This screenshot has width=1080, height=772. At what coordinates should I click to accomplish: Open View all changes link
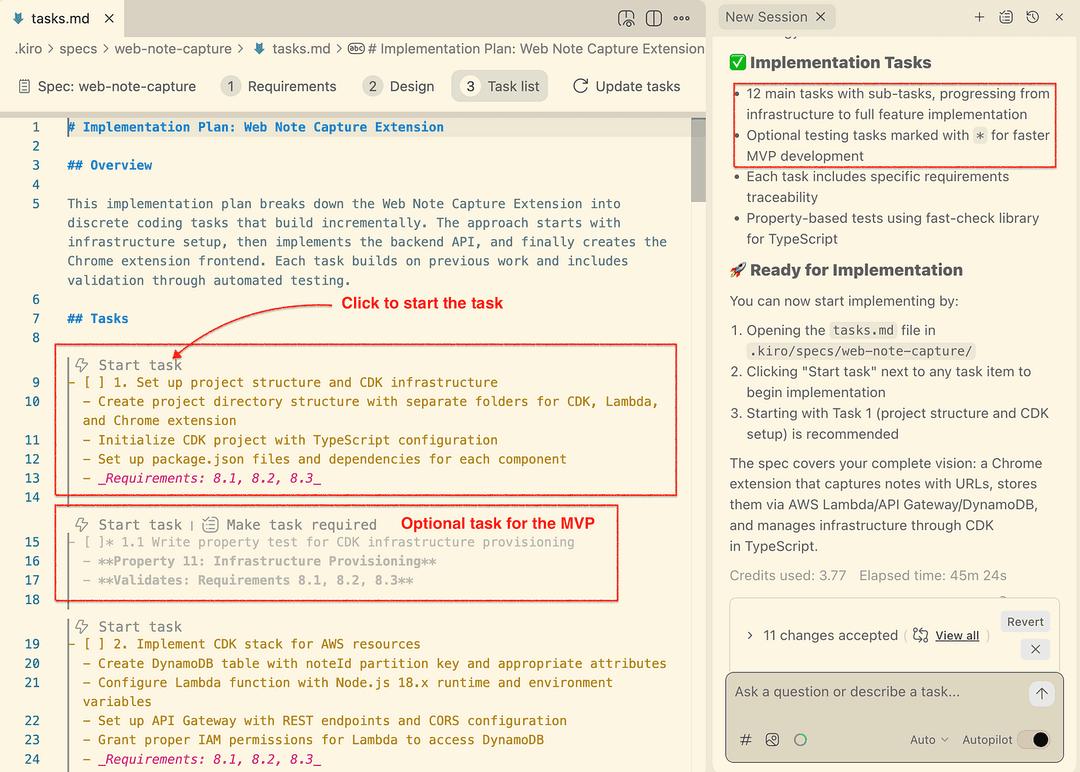[x=957, y=636]
